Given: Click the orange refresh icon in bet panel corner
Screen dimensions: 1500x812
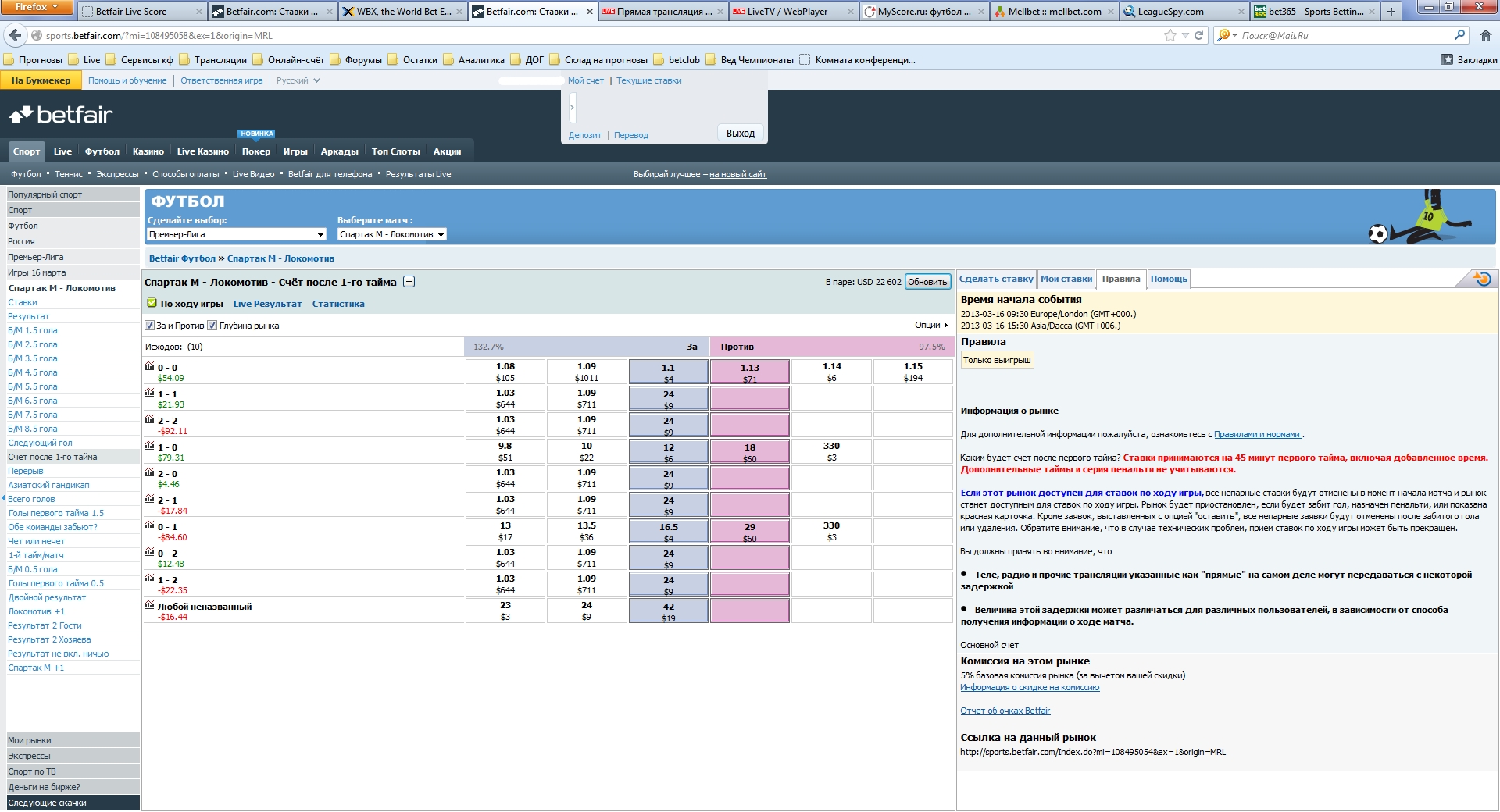Looking at the screenshot, I should coord(1481,279).
